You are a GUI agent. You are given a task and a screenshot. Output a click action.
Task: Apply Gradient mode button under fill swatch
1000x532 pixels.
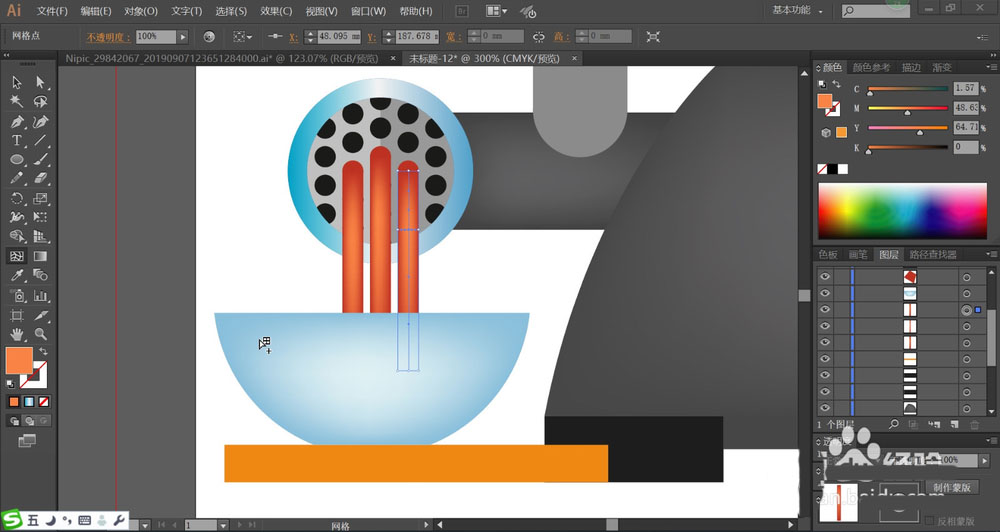29,402
